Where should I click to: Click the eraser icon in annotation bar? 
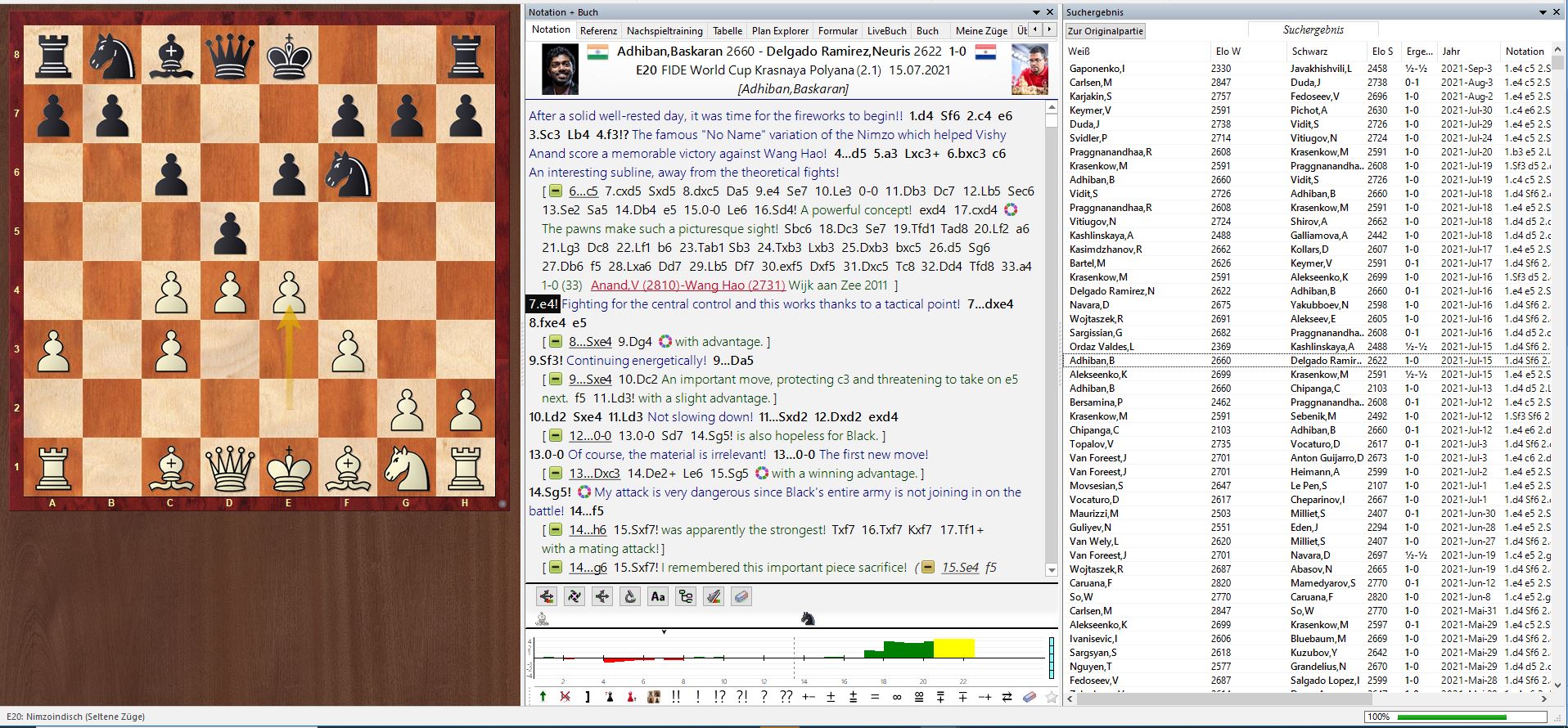1030,697
